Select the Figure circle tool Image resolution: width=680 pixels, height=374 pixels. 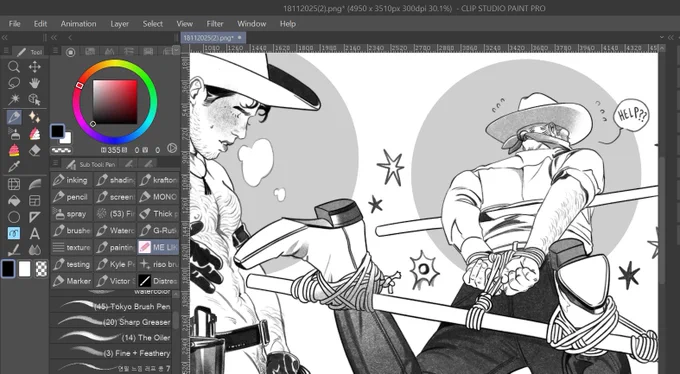tap(14, 217)
